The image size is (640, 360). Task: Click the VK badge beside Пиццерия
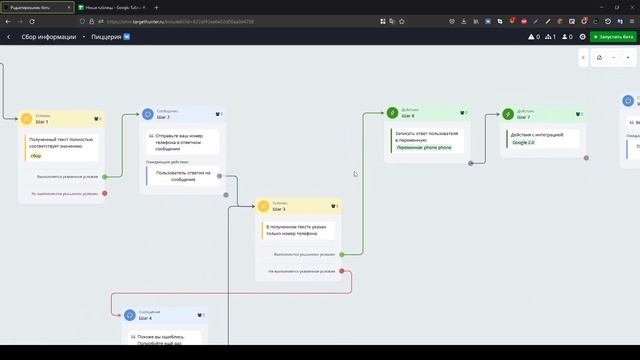(127, 37)
